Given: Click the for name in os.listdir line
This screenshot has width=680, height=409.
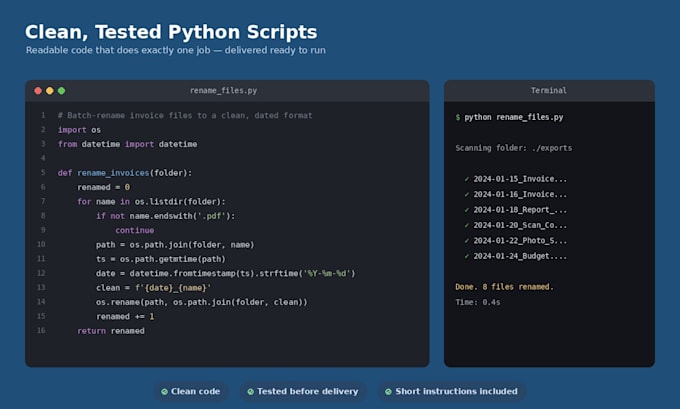Looking at the screenshot, I should pos(151,201).
